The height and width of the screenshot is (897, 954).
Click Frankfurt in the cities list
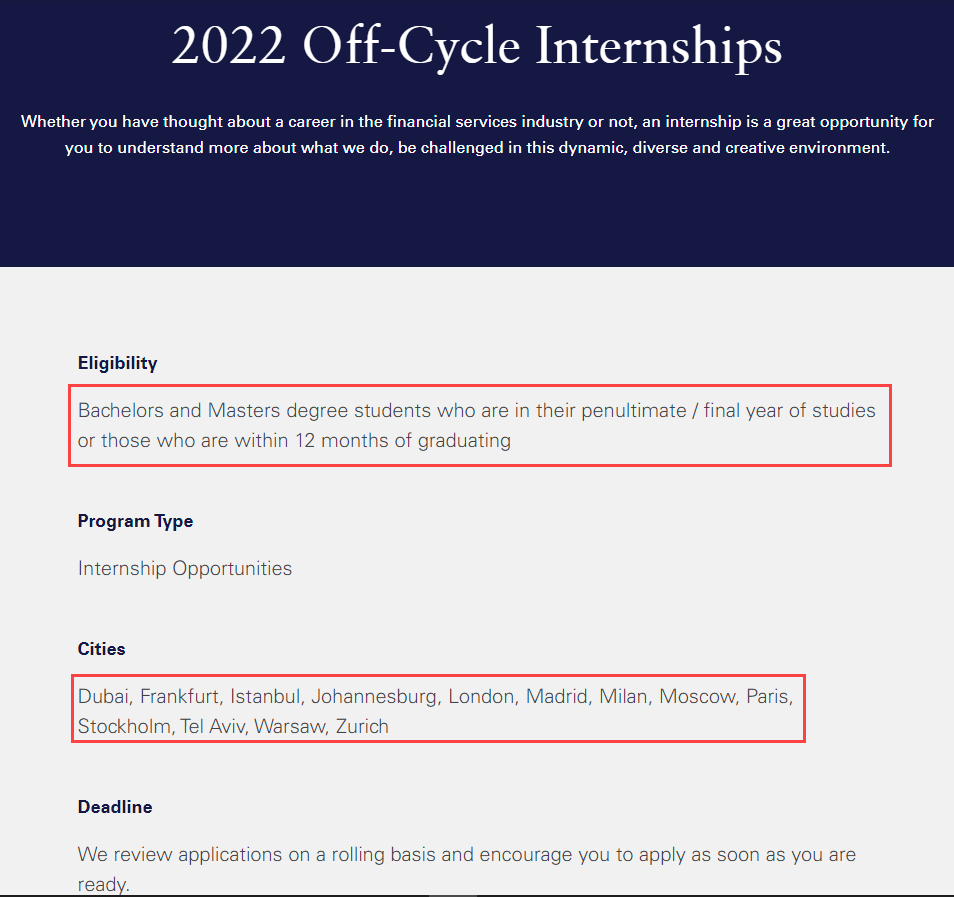coord(179,696)
